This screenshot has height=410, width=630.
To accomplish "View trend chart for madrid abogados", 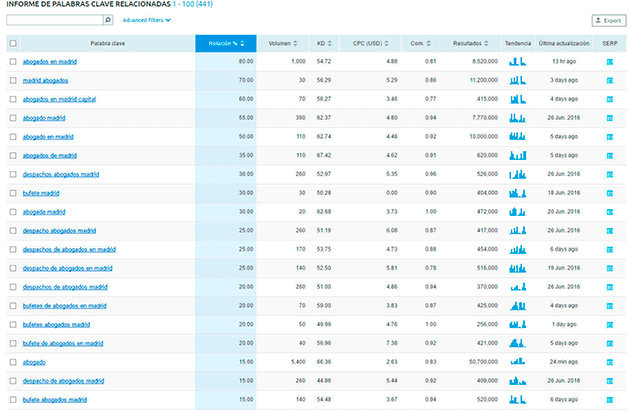I will pos(518,80).
